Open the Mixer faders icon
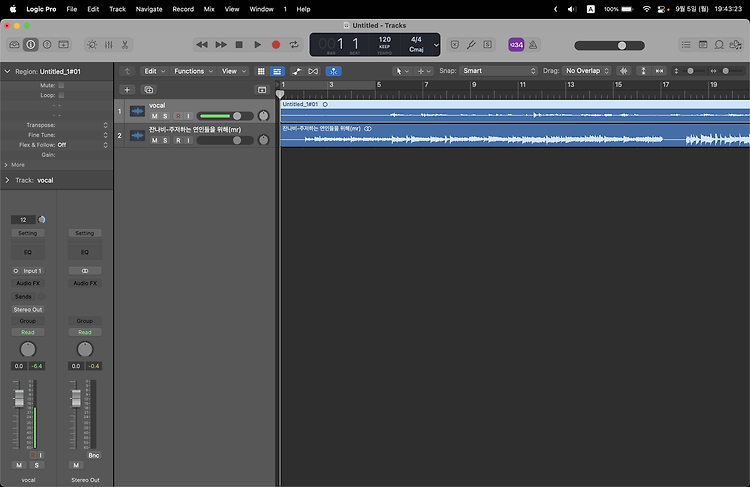 point(109,44)
